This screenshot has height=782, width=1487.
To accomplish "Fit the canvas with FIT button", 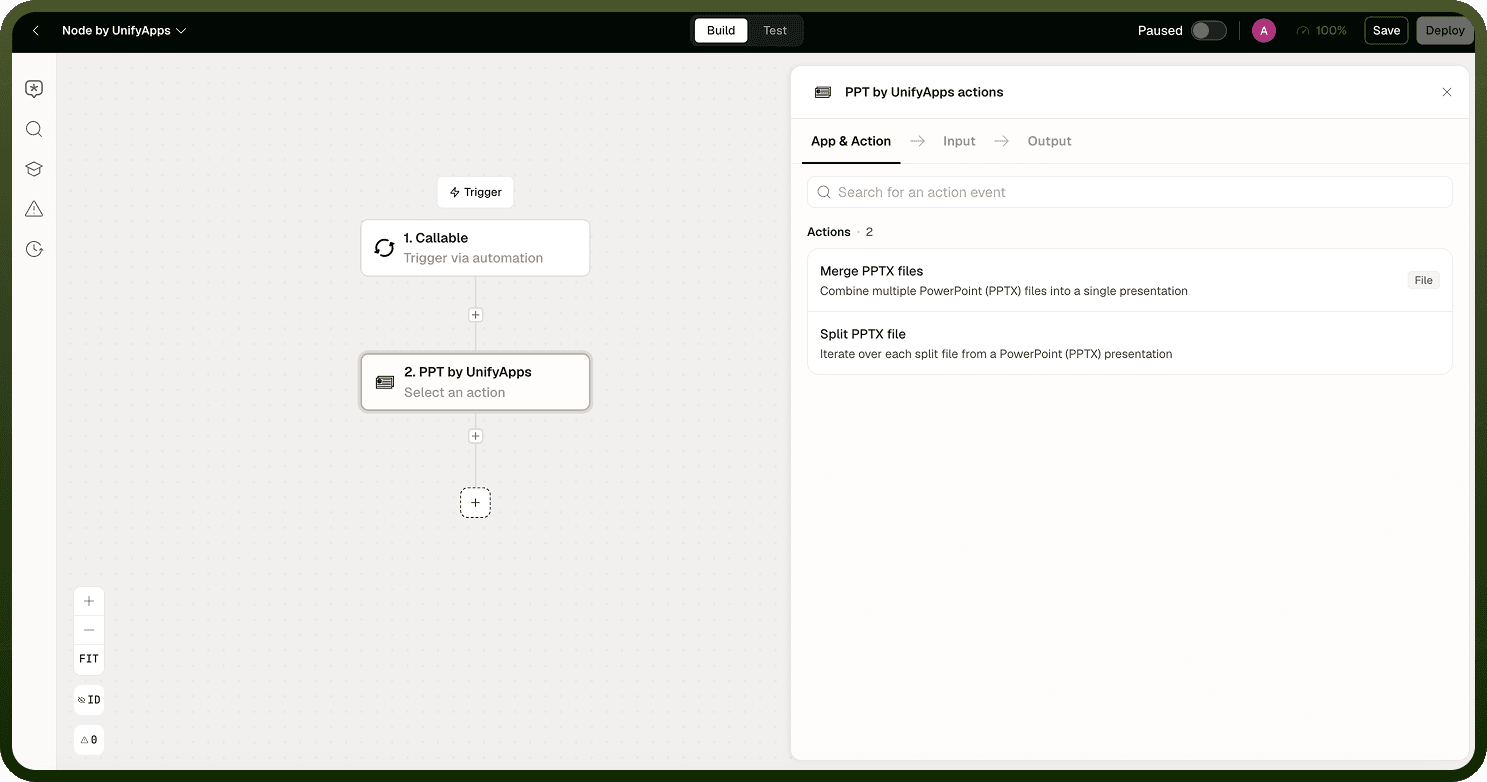I will click(x=89, y=659).
